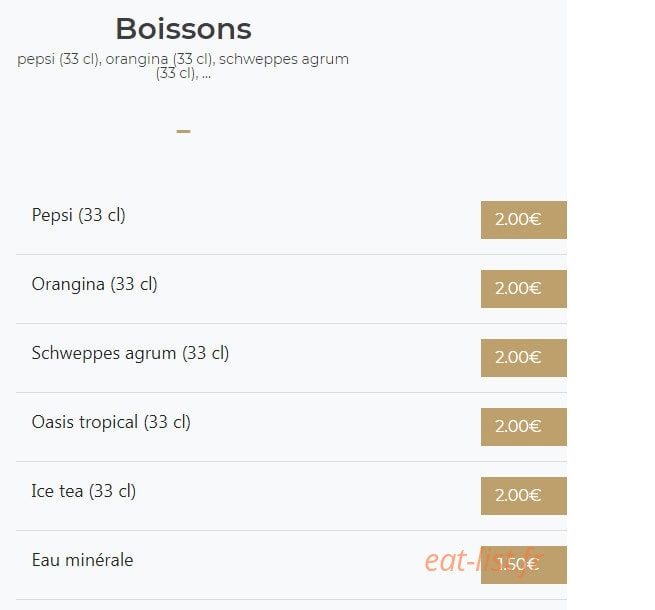Select Schweppes agrum (33 cl) item
This screenshot has height=610, width=655.
click(130, 353)
